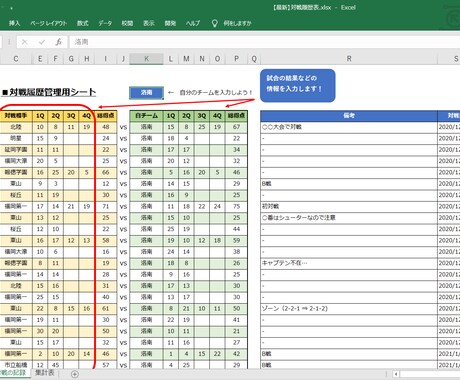Screen dimensions: 460x380
Task: Click the horizontal scrollbar left arrow
Action: [396, 374]
